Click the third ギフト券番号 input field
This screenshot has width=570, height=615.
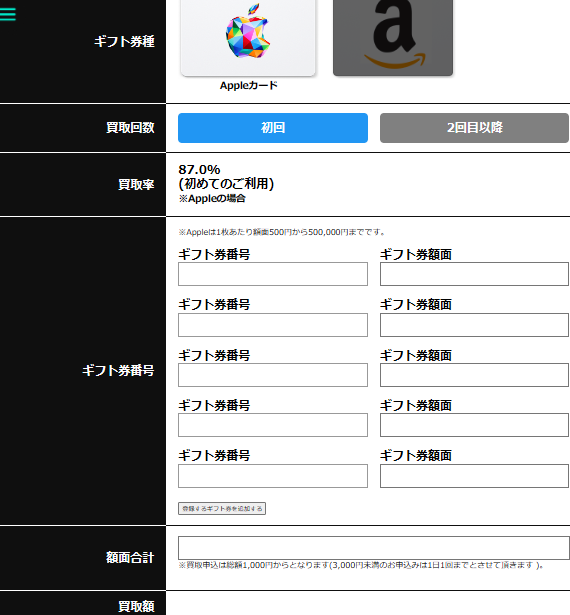pyautogui.click(x=273, y=375)
